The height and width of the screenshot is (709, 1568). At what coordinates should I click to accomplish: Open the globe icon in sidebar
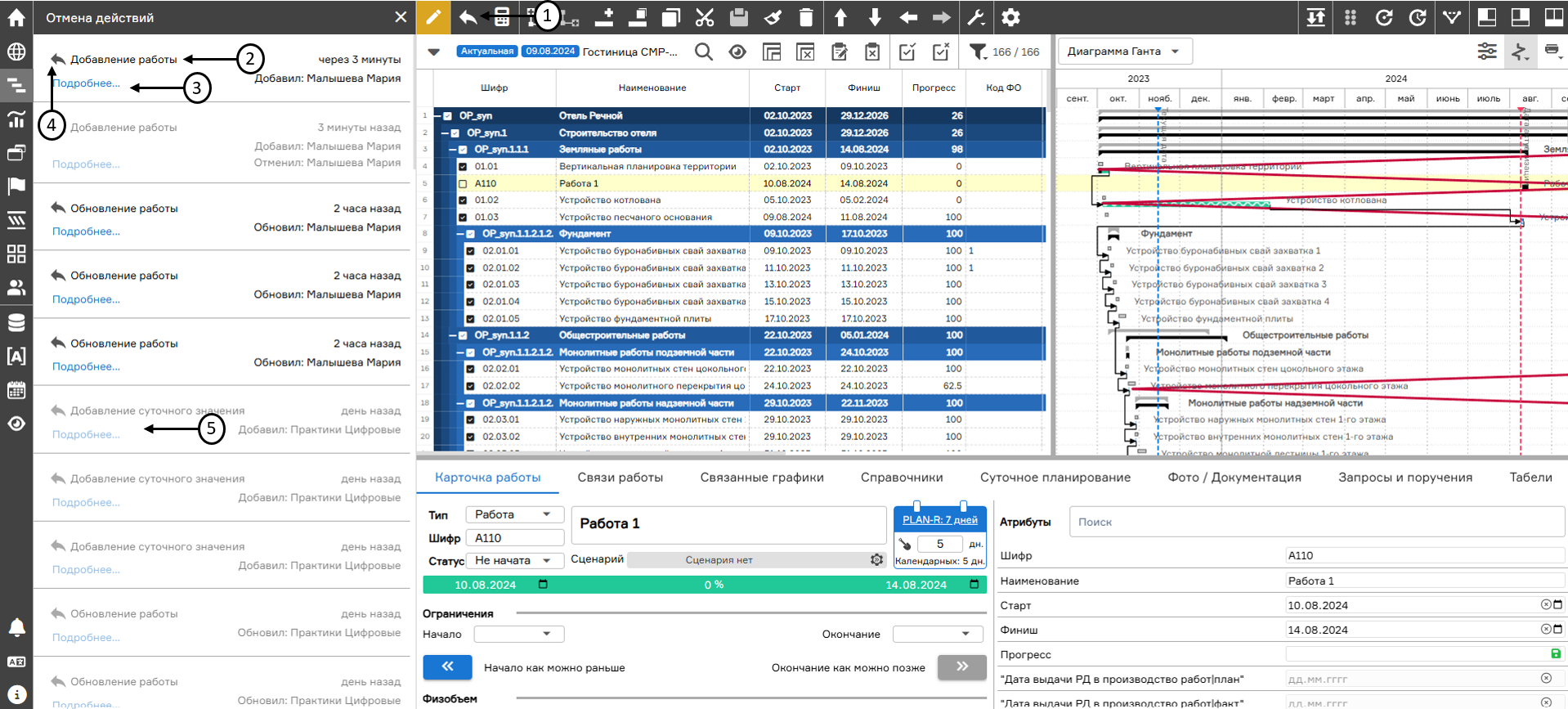coord(16,52)
